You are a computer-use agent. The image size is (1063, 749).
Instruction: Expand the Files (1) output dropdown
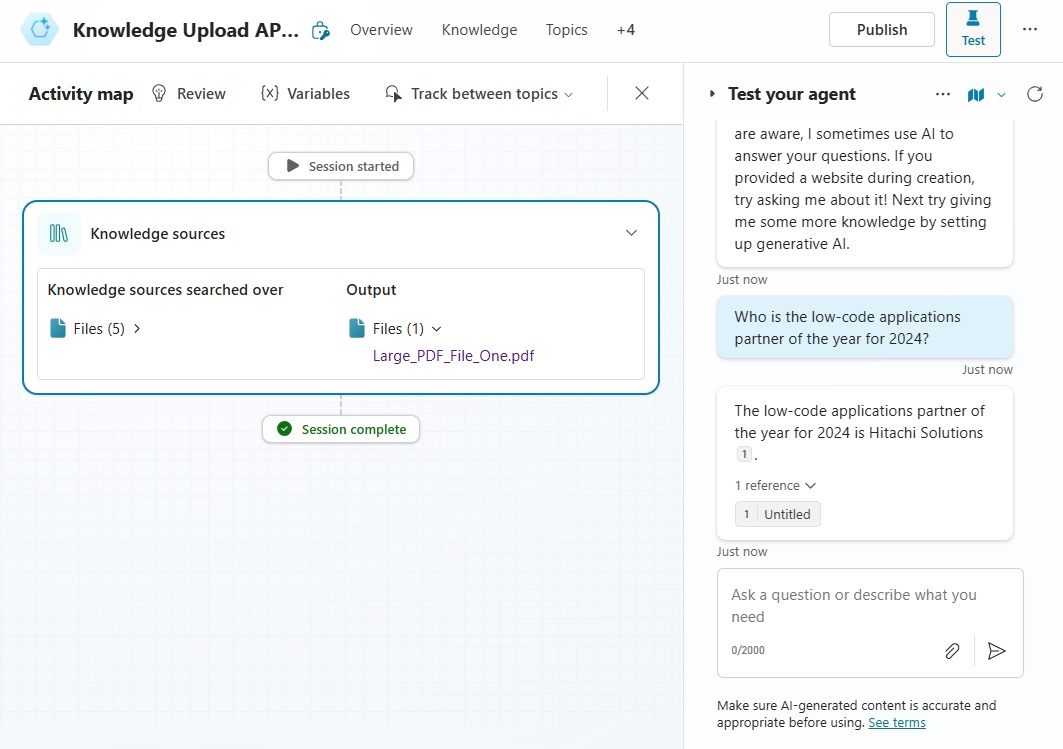pos(437,328)
